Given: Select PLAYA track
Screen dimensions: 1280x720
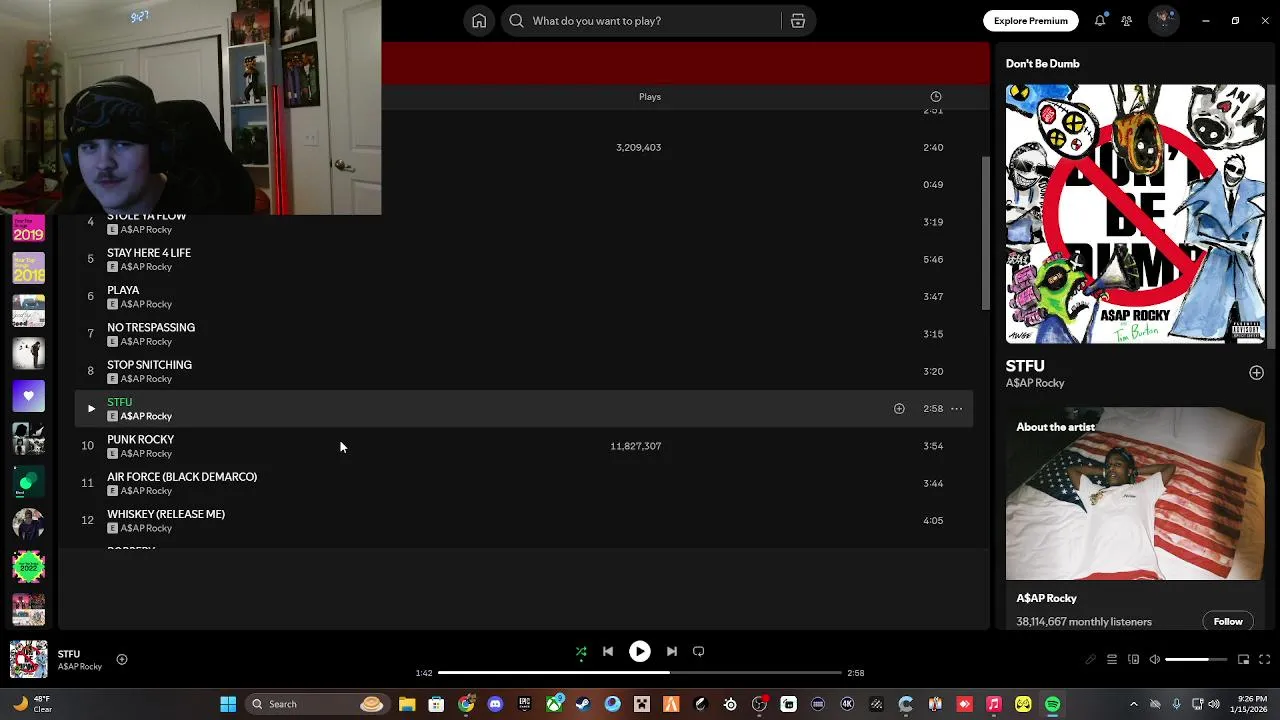Looking at the screenshot, I should coord(123,290).
